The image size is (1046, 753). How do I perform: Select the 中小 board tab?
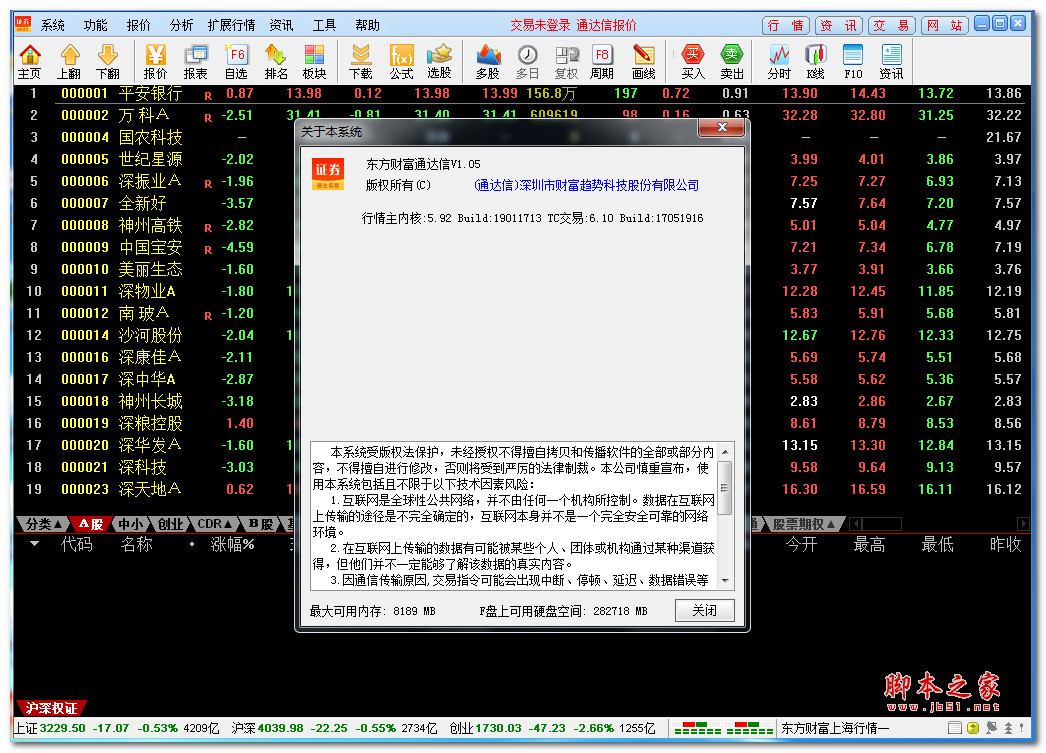point(131,524)
